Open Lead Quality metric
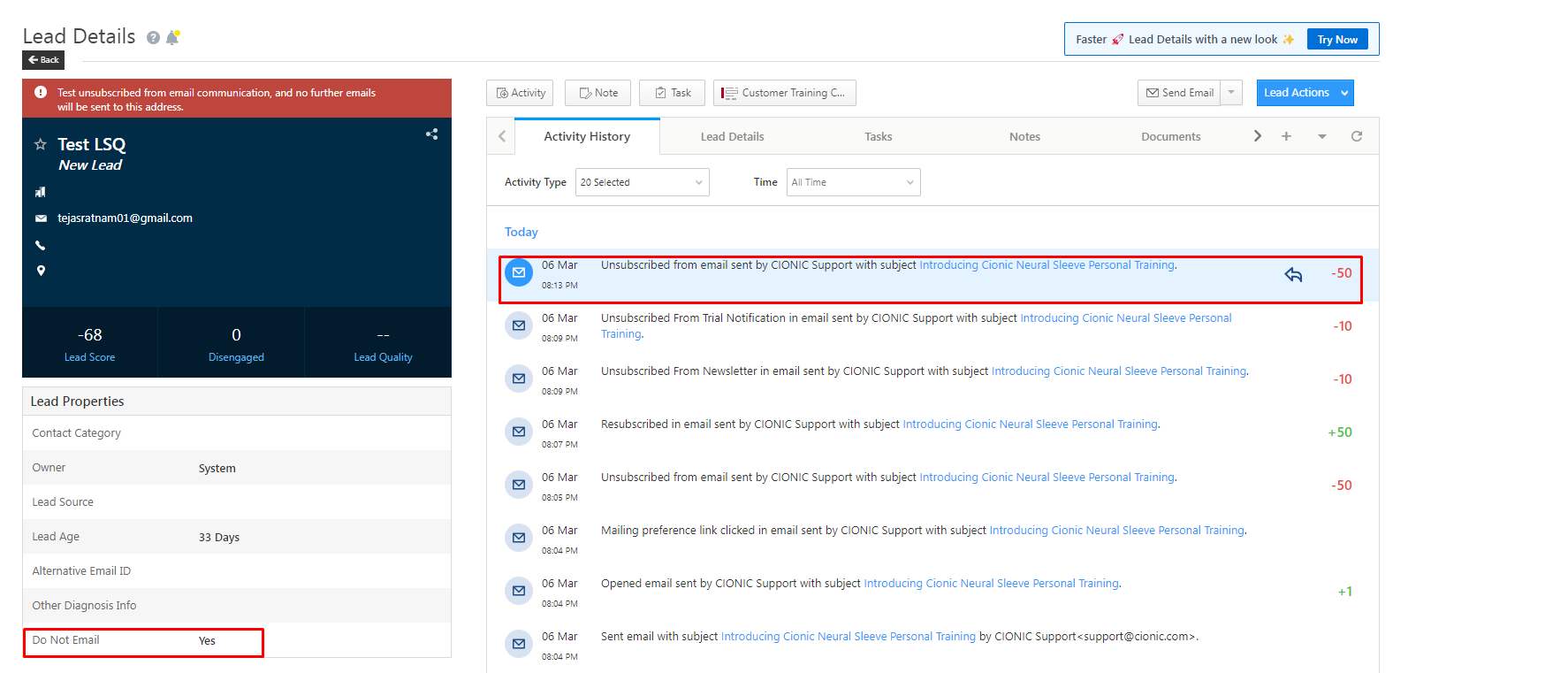1568x673 pixels. click(383, 343)
